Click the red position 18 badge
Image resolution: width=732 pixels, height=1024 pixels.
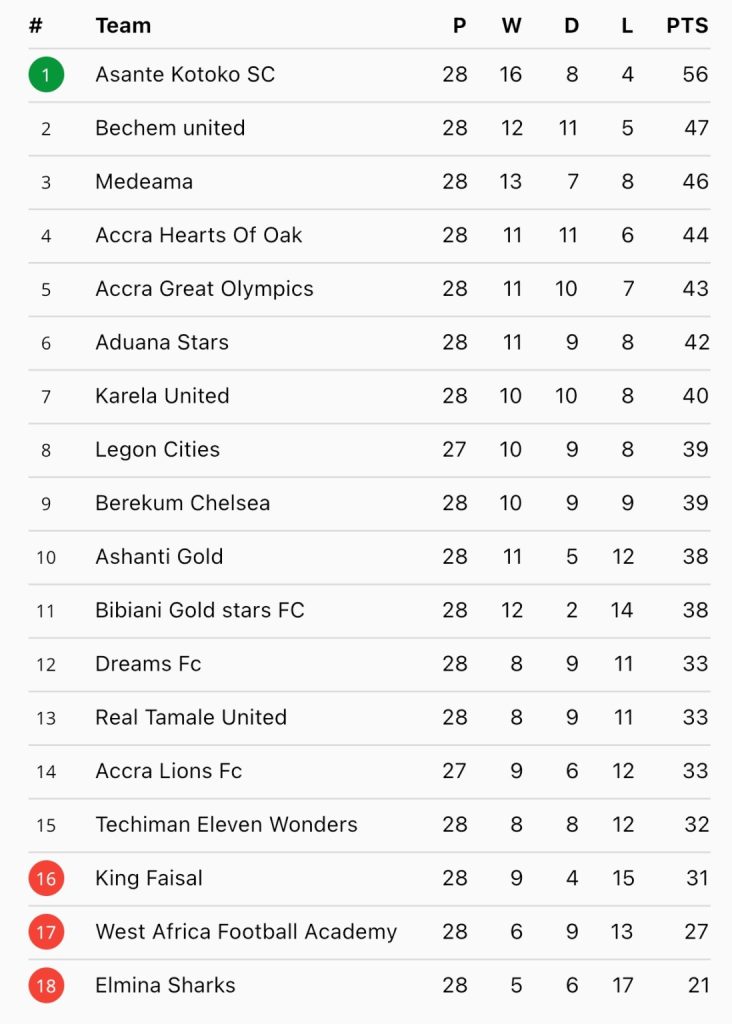pos(46,985)
